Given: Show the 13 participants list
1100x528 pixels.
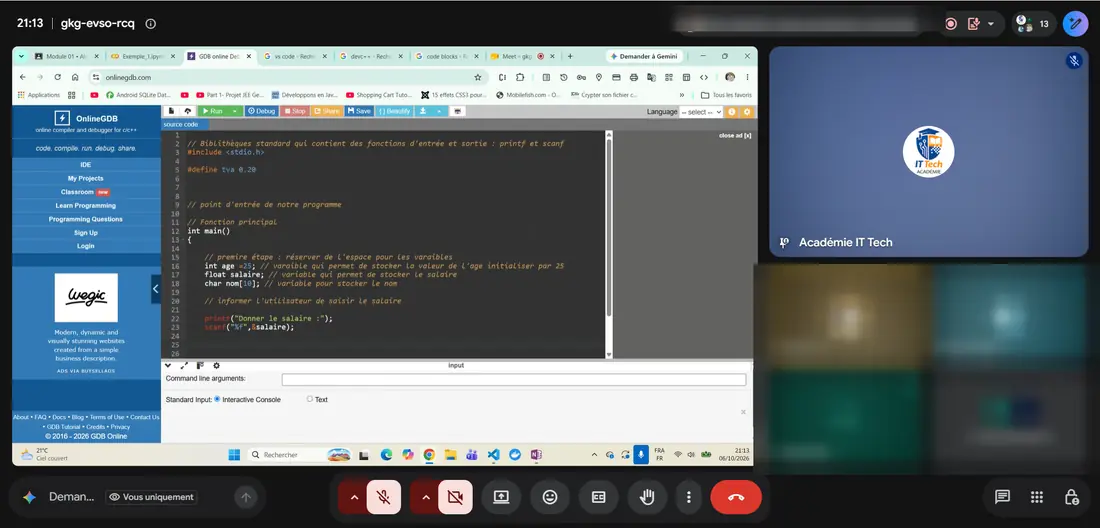Looking at the screenshot, I should pos(1034,24).
